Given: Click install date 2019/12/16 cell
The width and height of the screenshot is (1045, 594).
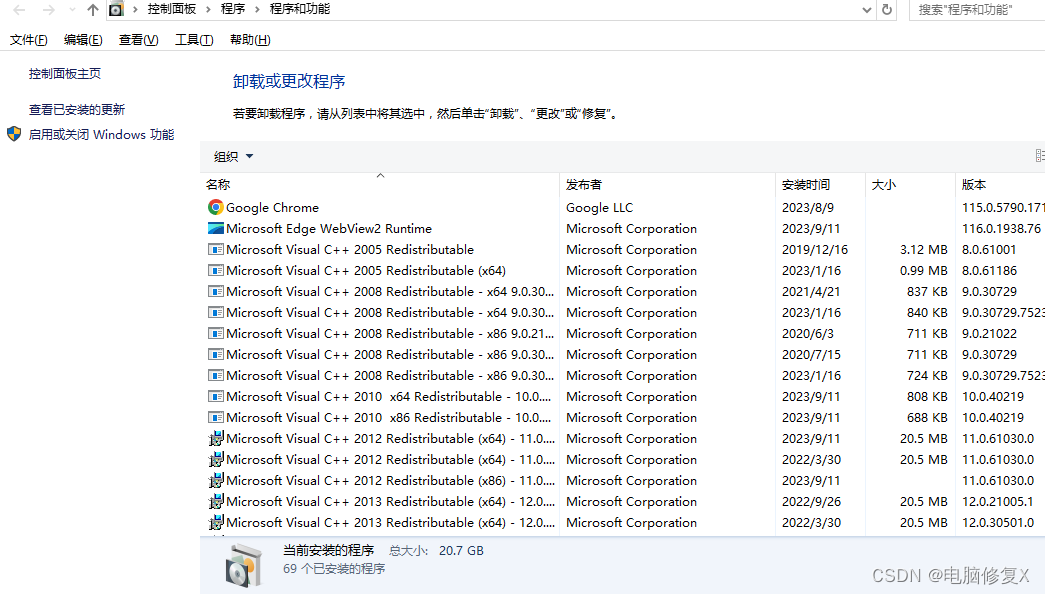Looking at the screenshot, I should click(814, 249).
